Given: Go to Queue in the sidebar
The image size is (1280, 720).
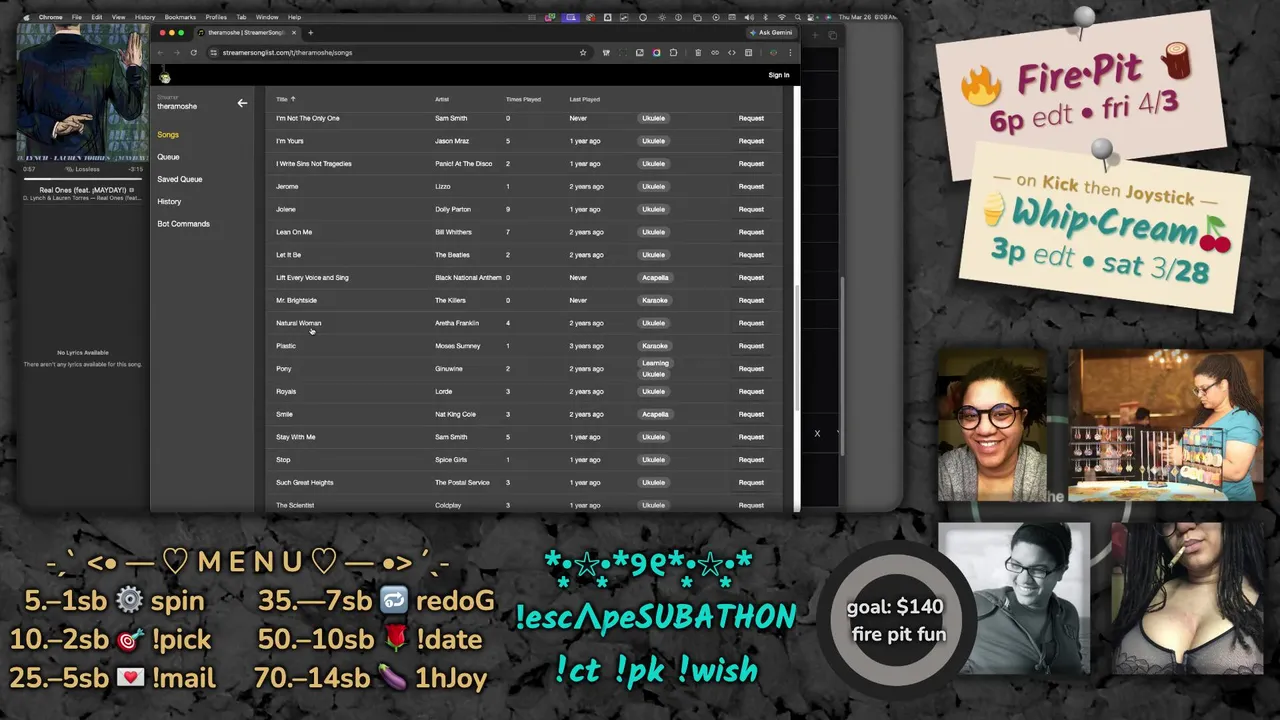Looking at the screenshot, I should point(168,157).
